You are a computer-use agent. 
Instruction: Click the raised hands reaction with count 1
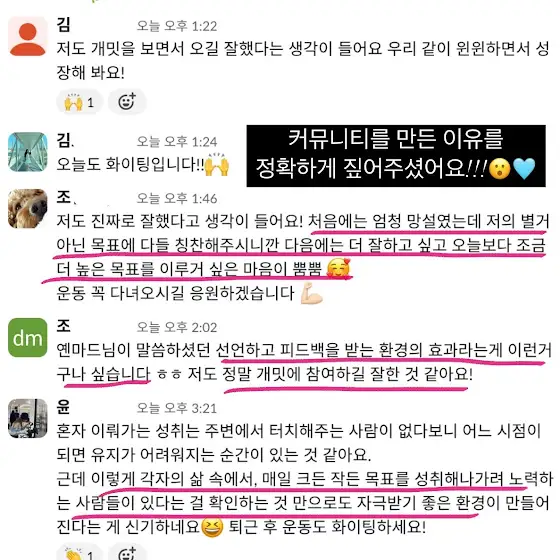pos(80,102)
